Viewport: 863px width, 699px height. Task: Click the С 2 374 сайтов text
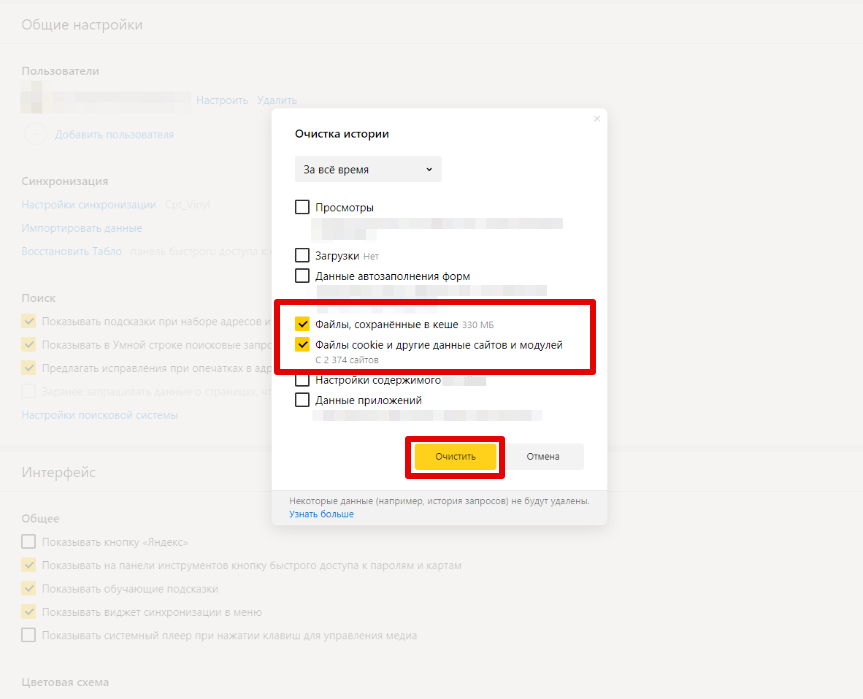tap(347, 360)
